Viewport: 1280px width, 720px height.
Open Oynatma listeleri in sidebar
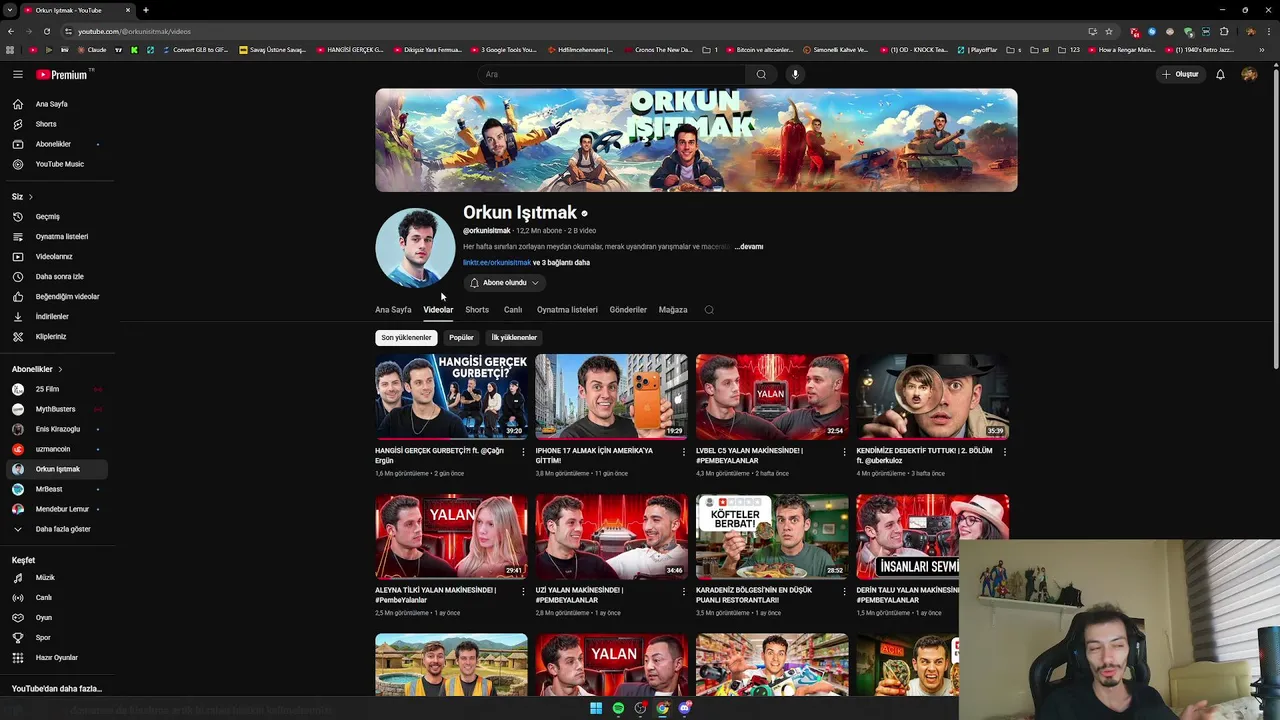[x=62, y=237]
